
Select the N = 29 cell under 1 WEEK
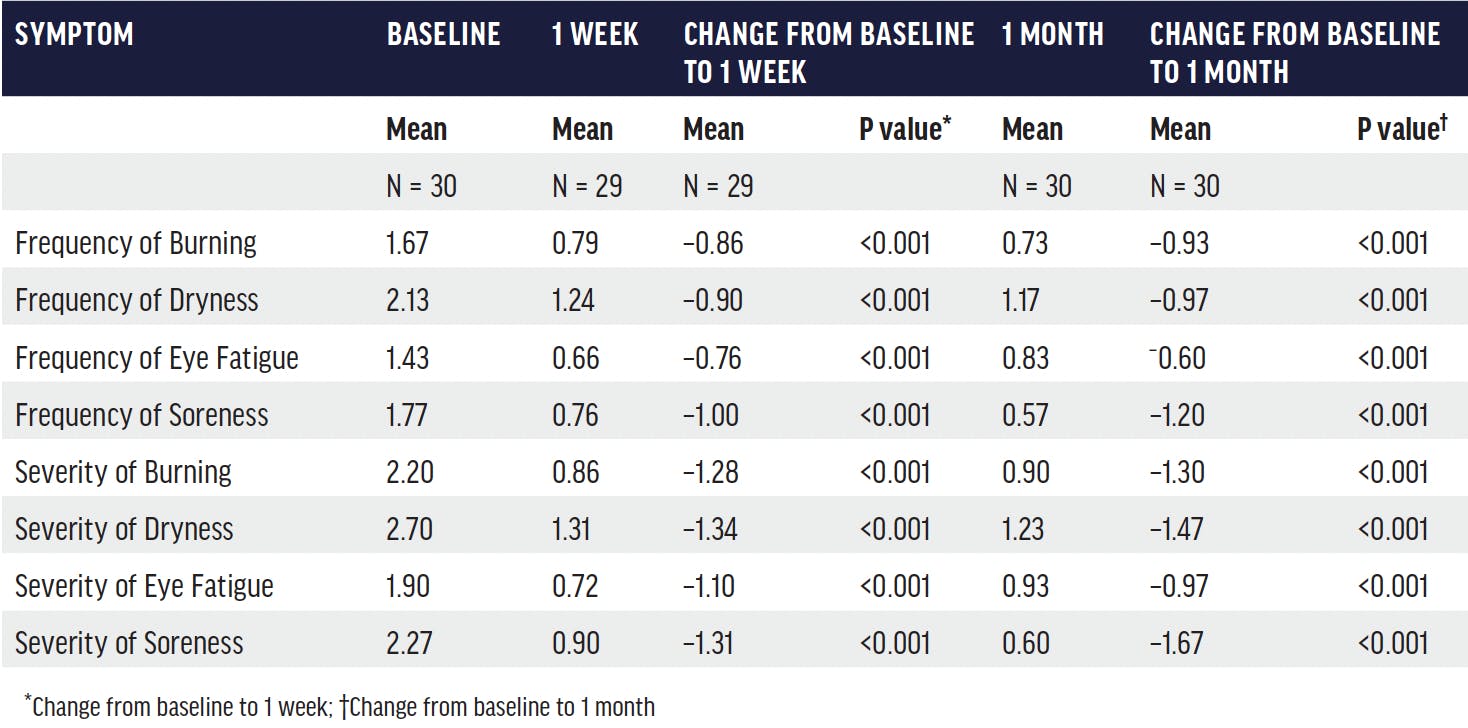[587, 186]
